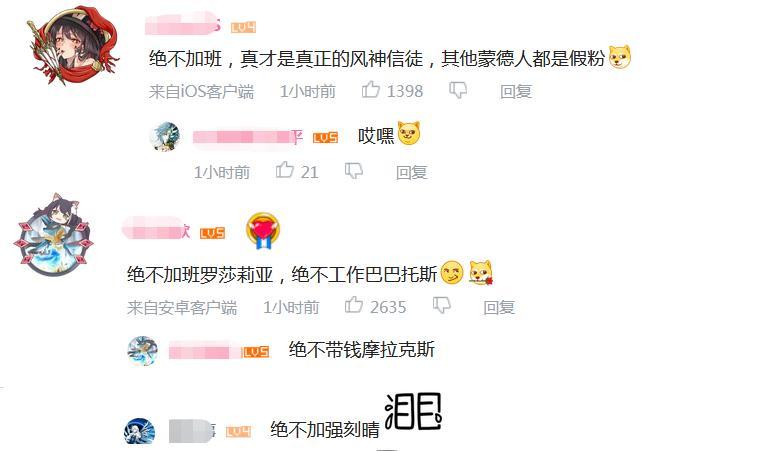Click the LV4 badge of the first commenter
Viewport: 769px width, 451px height.
(243, 27)
